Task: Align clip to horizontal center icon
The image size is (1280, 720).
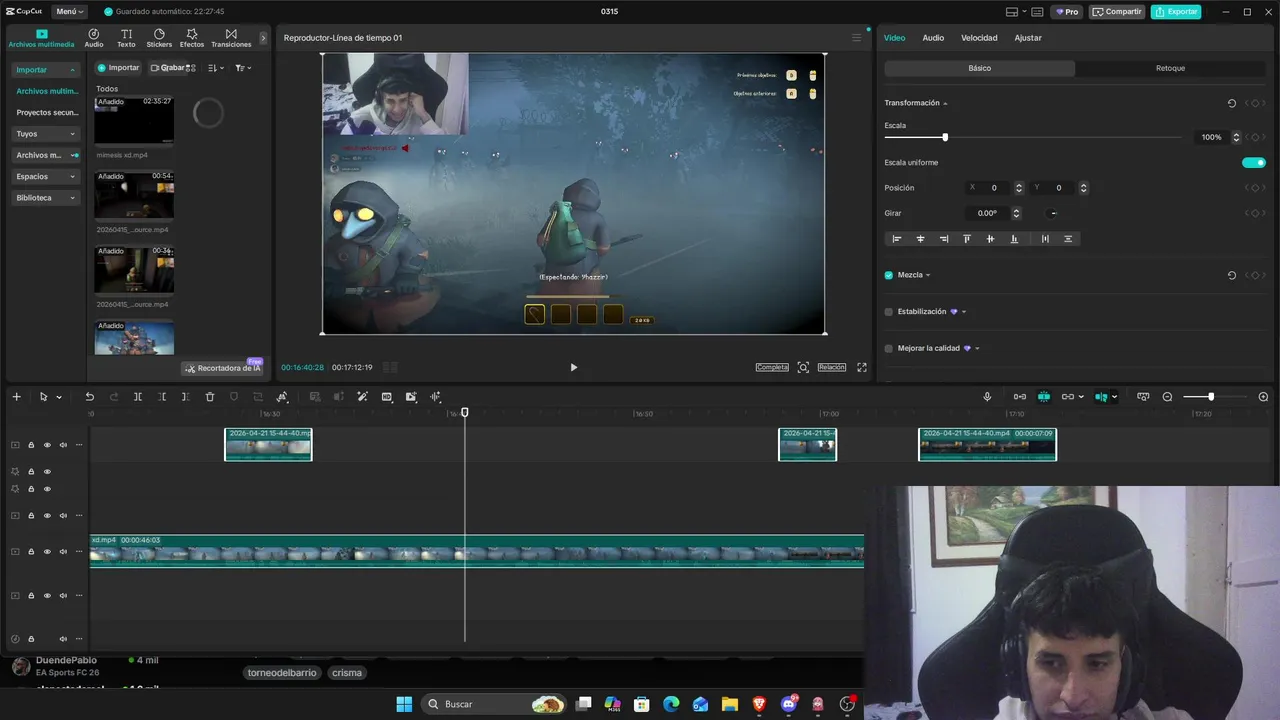Action: [920, 239]
